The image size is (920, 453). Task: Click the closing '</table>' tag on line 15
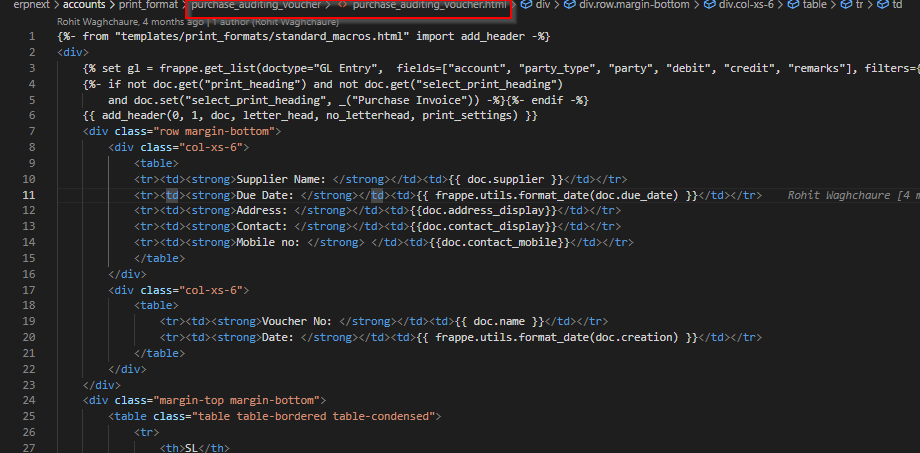click(160, 258)
